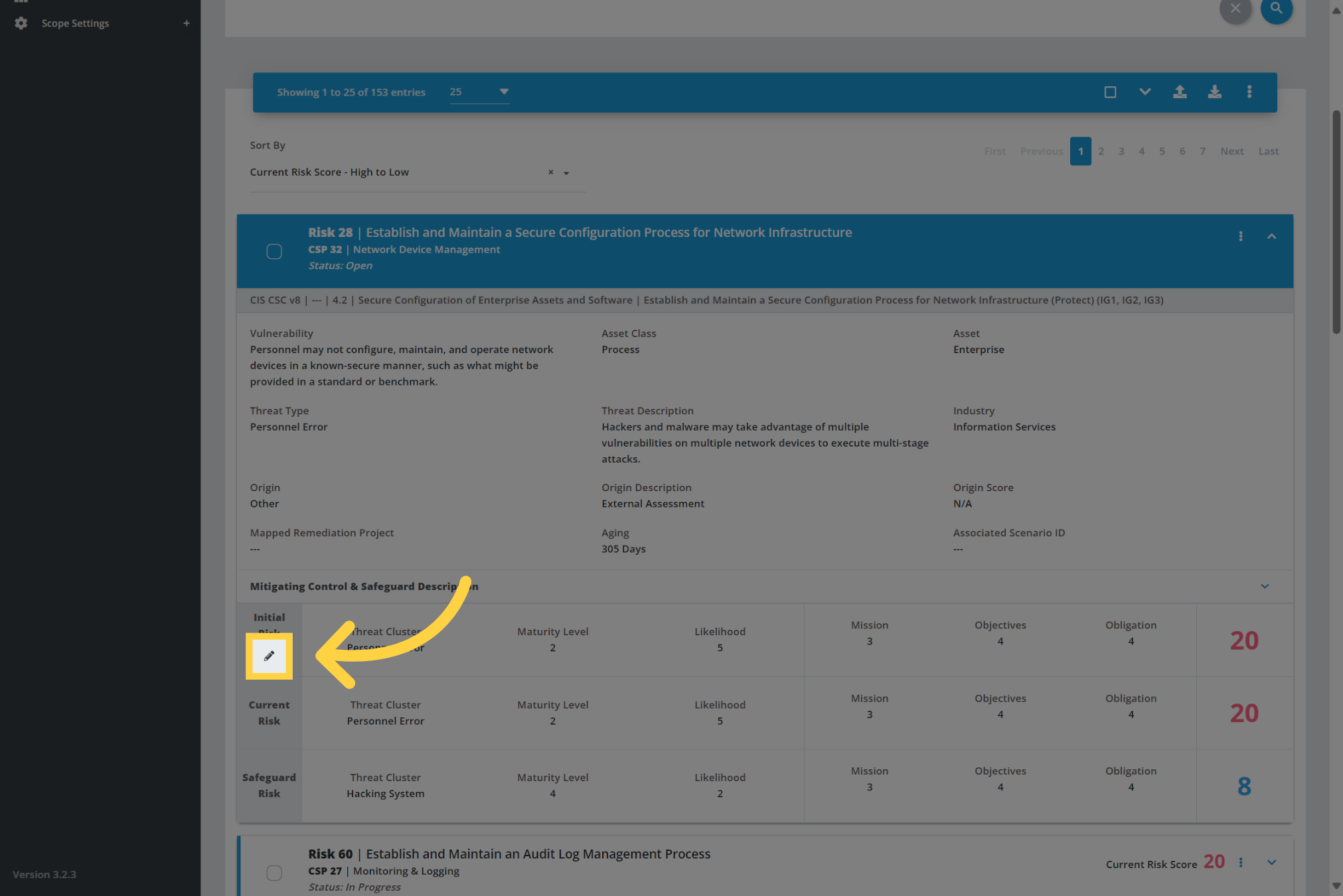Click the Current Risk Score sort field

coord(418,173)
